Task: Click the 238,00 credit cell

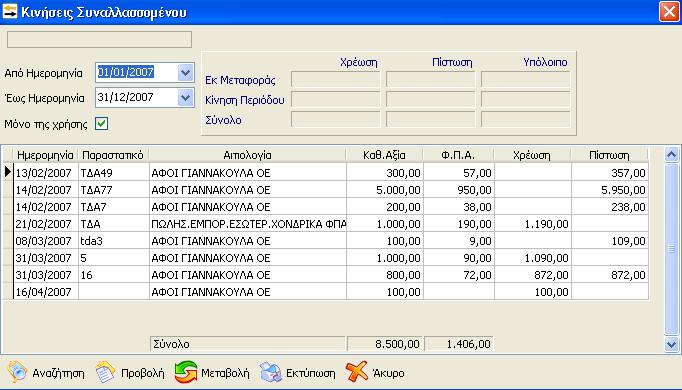Action: pyautogui.click(x=610, y=207)
